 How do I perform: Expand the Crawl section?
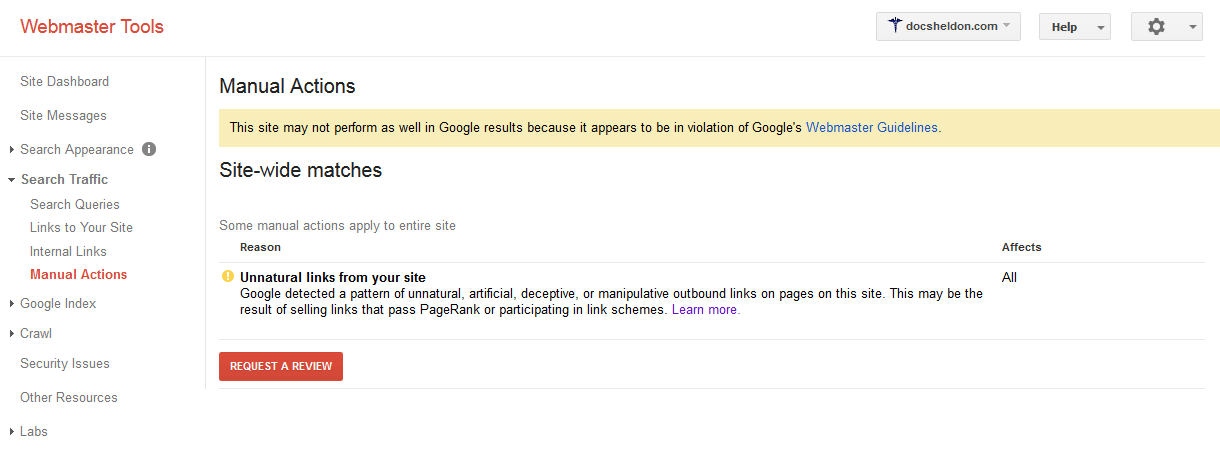[x=35, y=334]
